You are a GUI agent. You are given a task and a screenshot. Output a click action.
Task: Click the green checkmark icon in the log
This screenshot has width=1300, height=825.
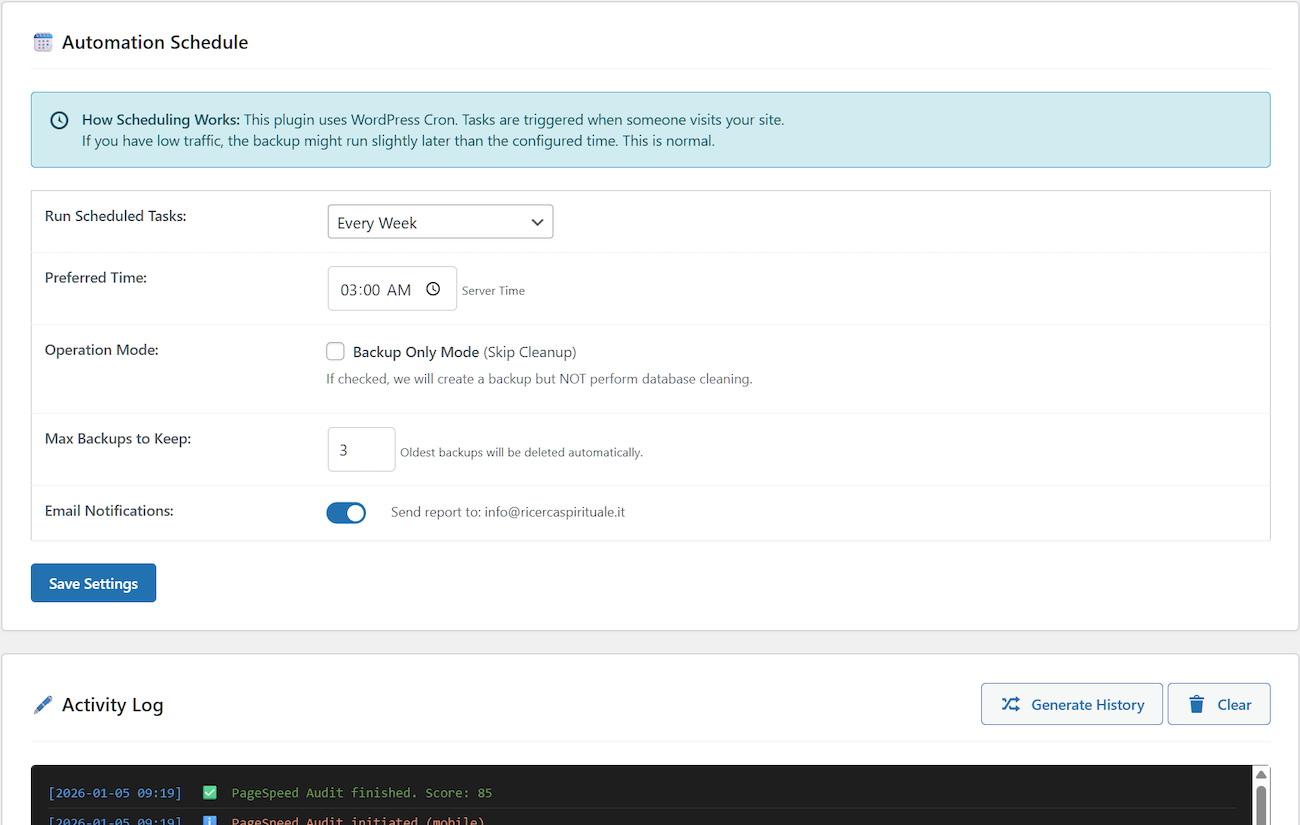pos(210,793)
